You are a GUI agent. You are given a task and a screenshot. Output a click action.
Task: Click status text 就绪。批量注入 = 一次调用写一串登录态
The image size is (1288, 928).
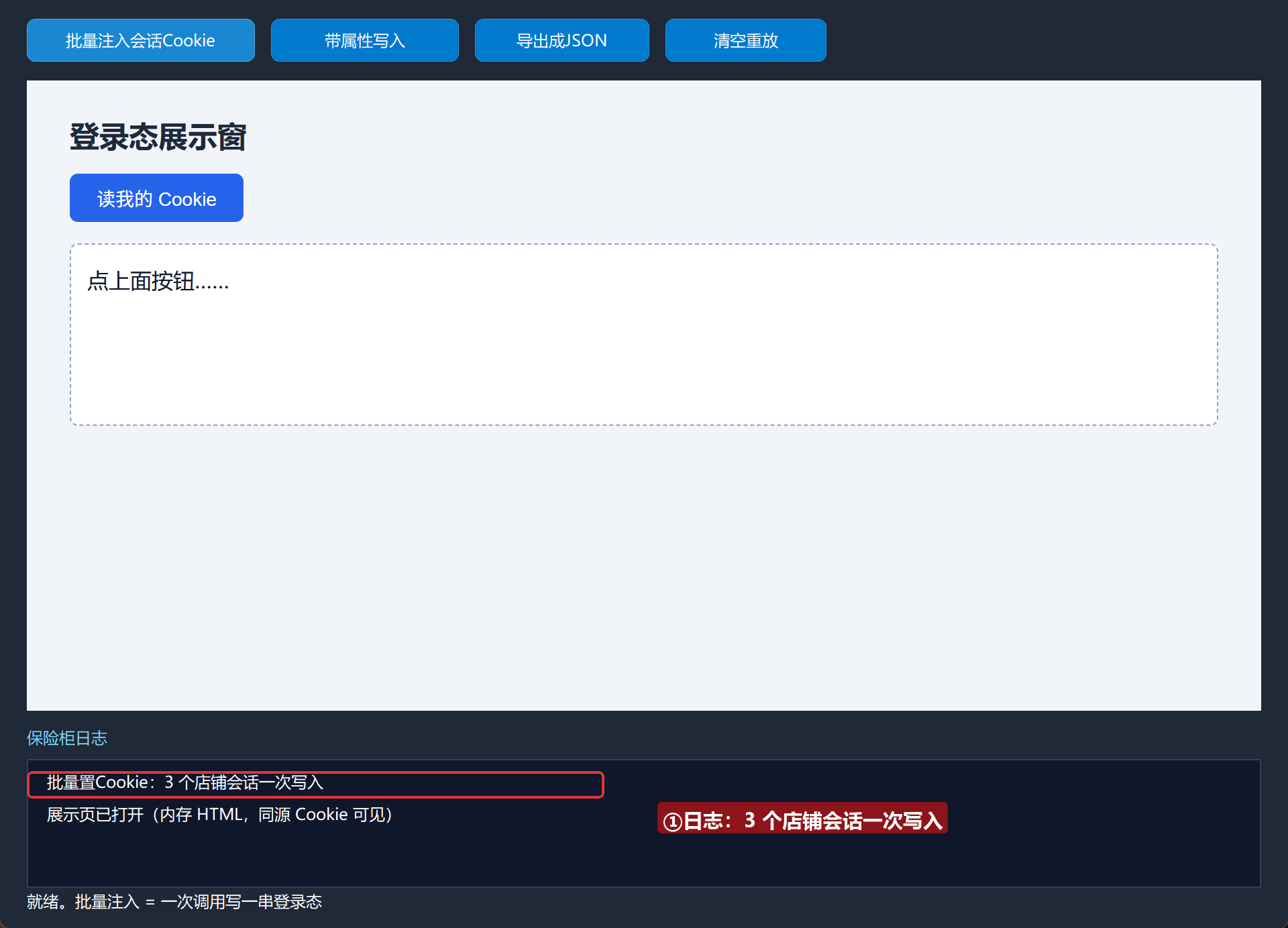(x=174, y=902)
